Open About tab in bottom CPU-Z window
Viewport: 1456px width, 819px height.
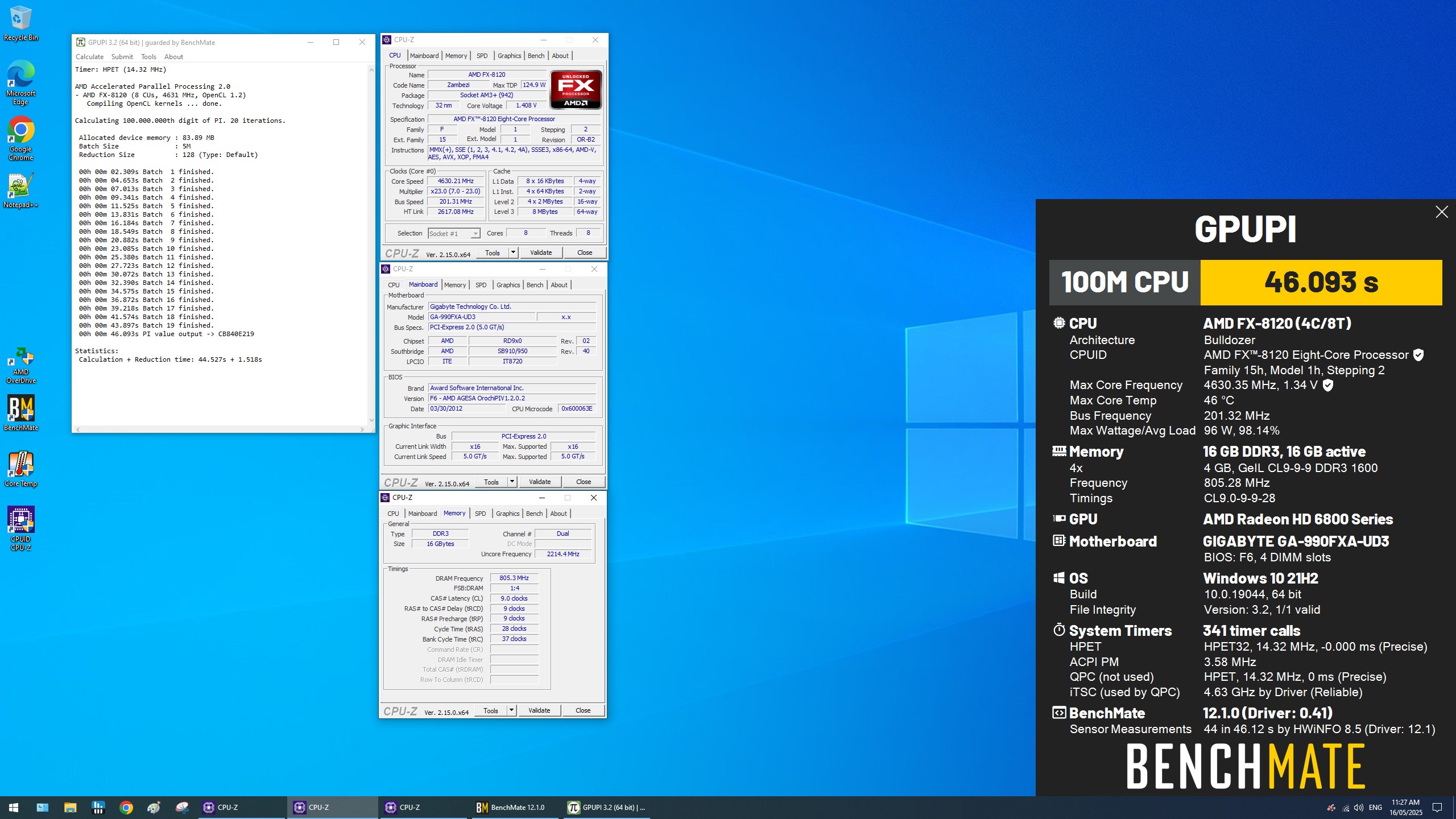tap(559, 514)
